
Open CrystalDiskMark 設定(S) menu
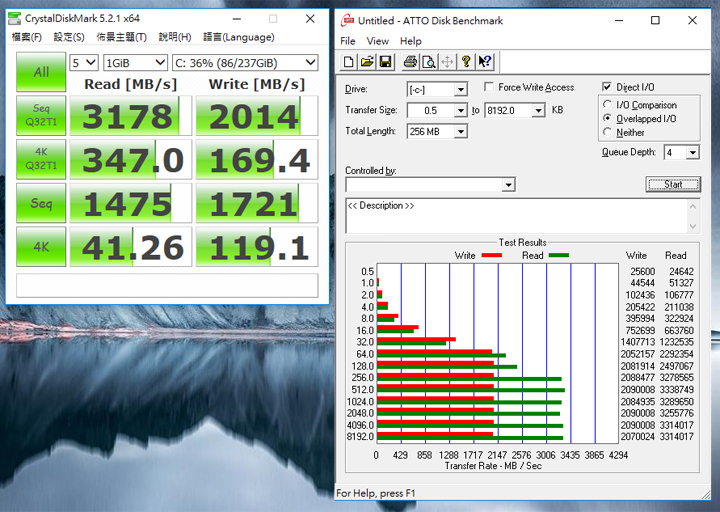(69, 37)
